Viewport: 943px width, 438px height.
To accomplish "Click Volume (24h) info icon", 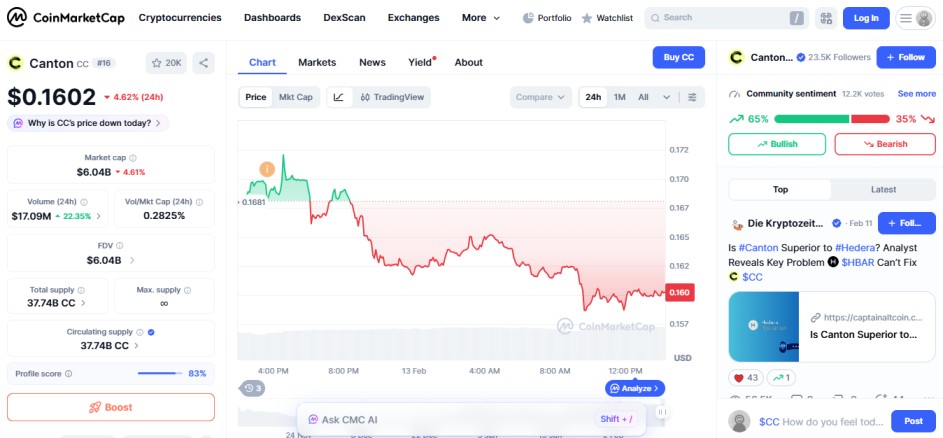I will (x=84, y=202).
